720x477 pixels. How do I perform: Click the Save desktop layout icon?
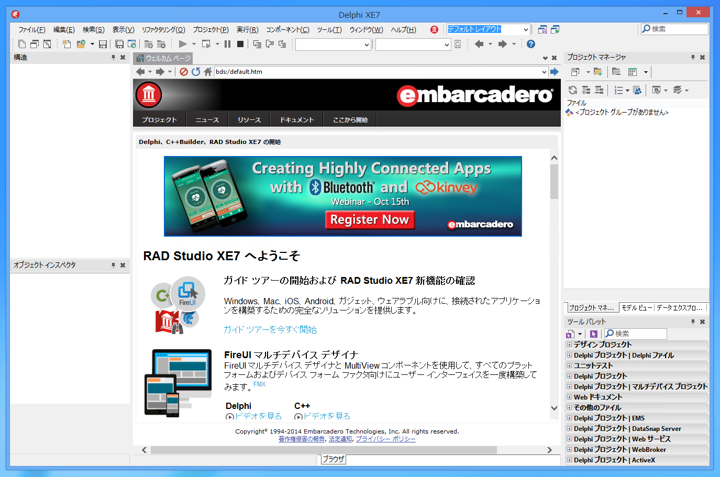coord(542,29)
